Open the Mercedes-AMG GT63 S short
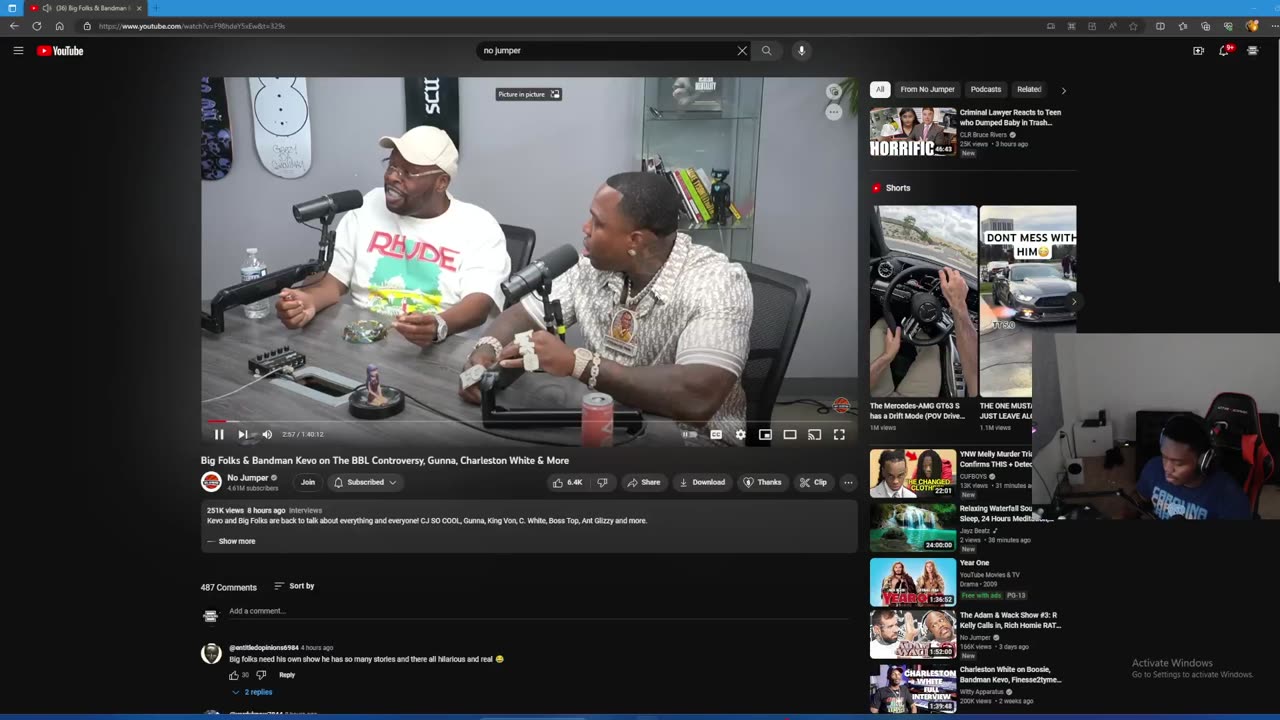This screenshot has width=1280, height=720. (x=923, y=301)
